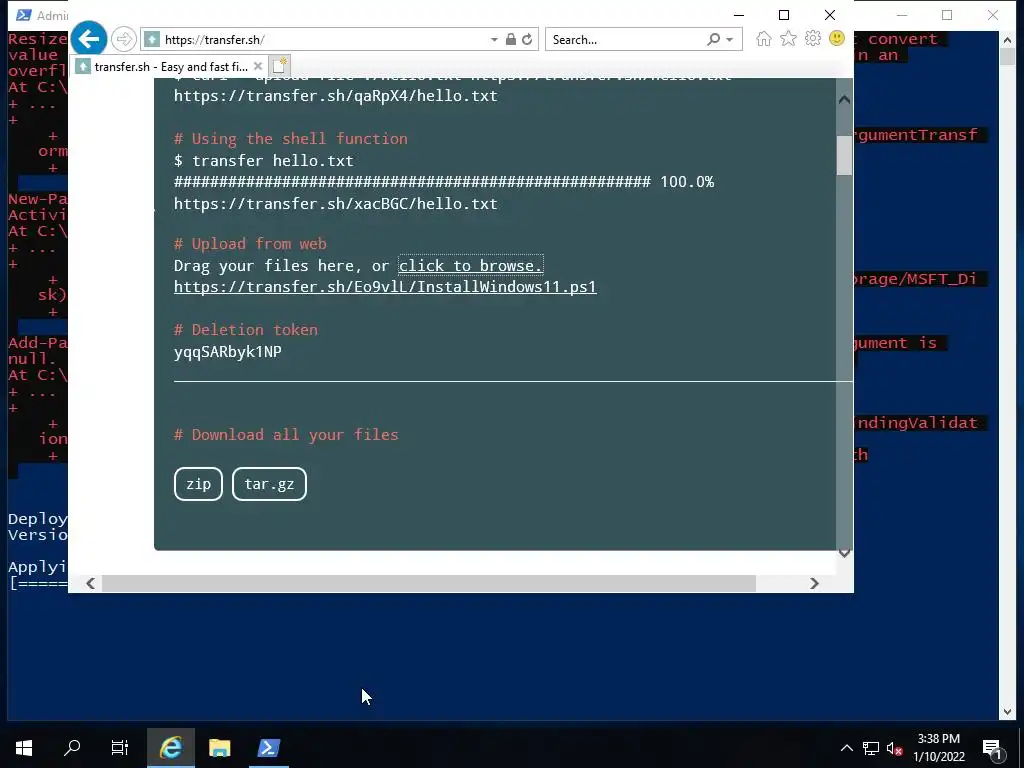Open Task View on the taskbar
The width and height of the screenshot is (1024, 768).
click(x=120, y=748)
